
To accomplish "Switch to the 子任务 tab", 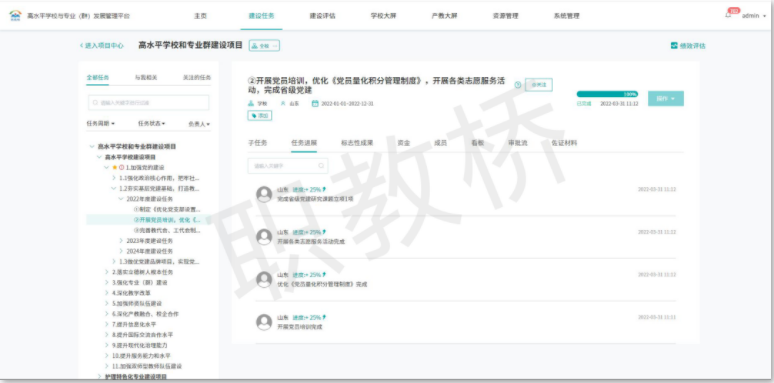I will 257,143.
